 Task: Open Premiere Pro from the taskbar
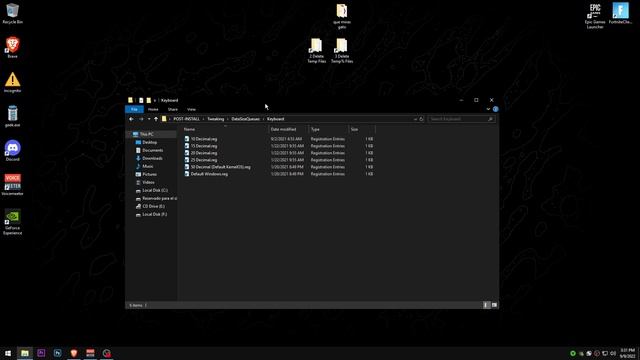click(x=41, y=353)
